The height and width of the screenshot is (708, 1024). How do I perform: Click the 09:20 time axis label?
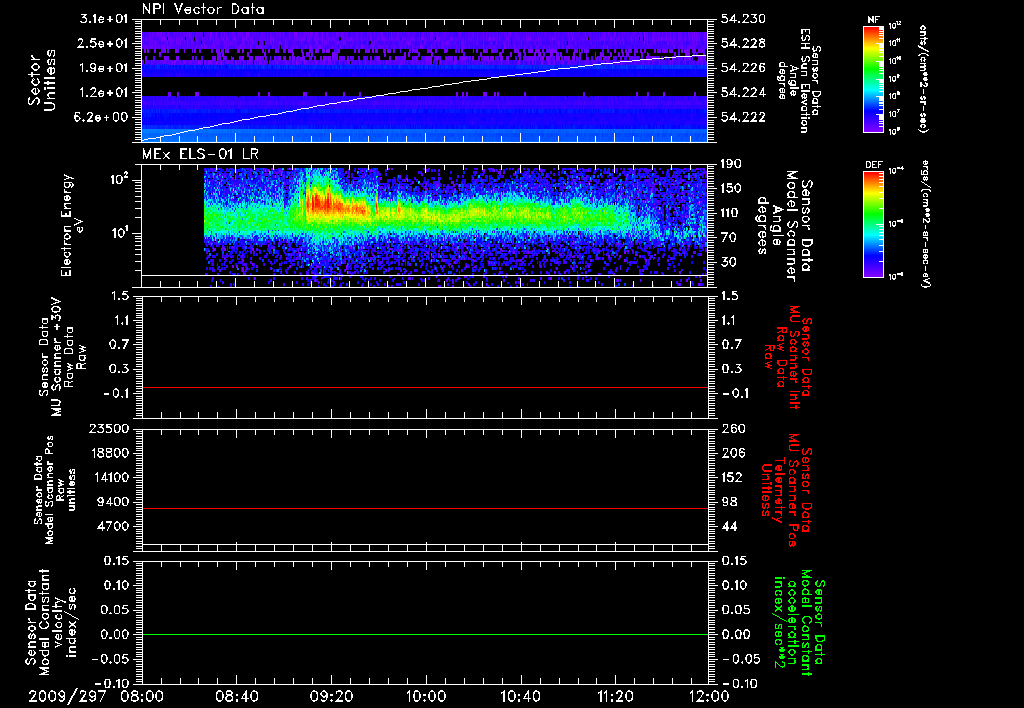(x=331, y=696)
